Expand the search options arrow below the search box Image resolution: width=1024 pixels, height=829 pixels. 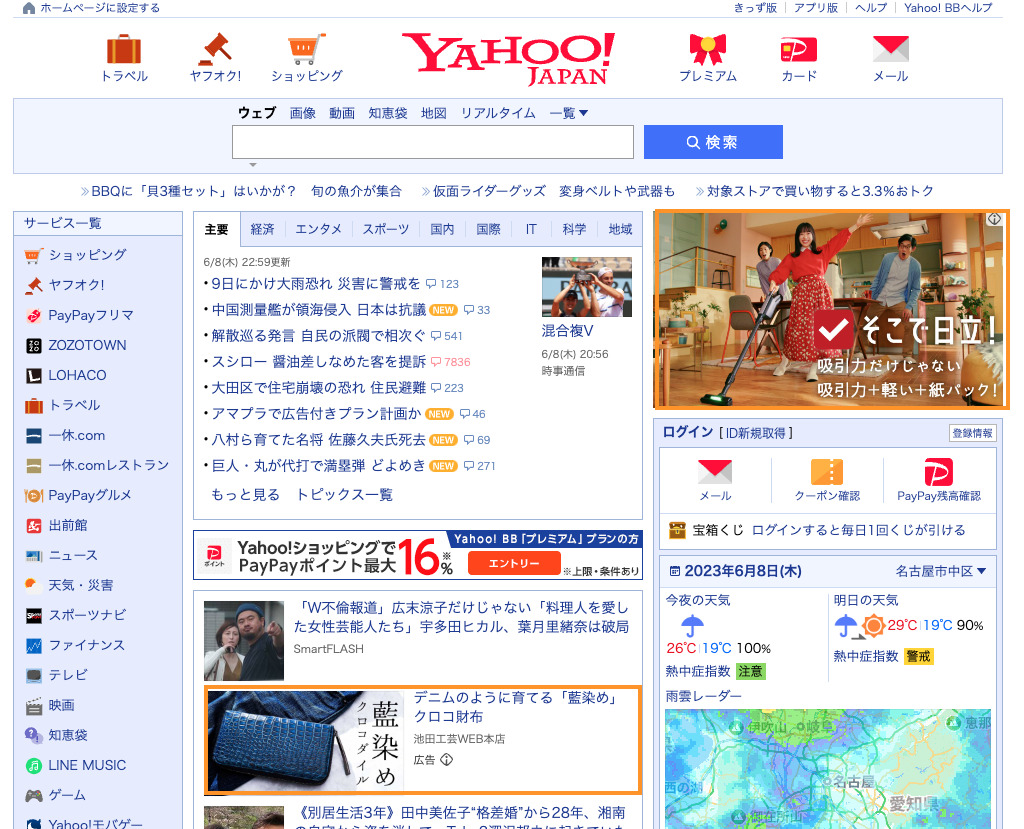coord(253,165)
